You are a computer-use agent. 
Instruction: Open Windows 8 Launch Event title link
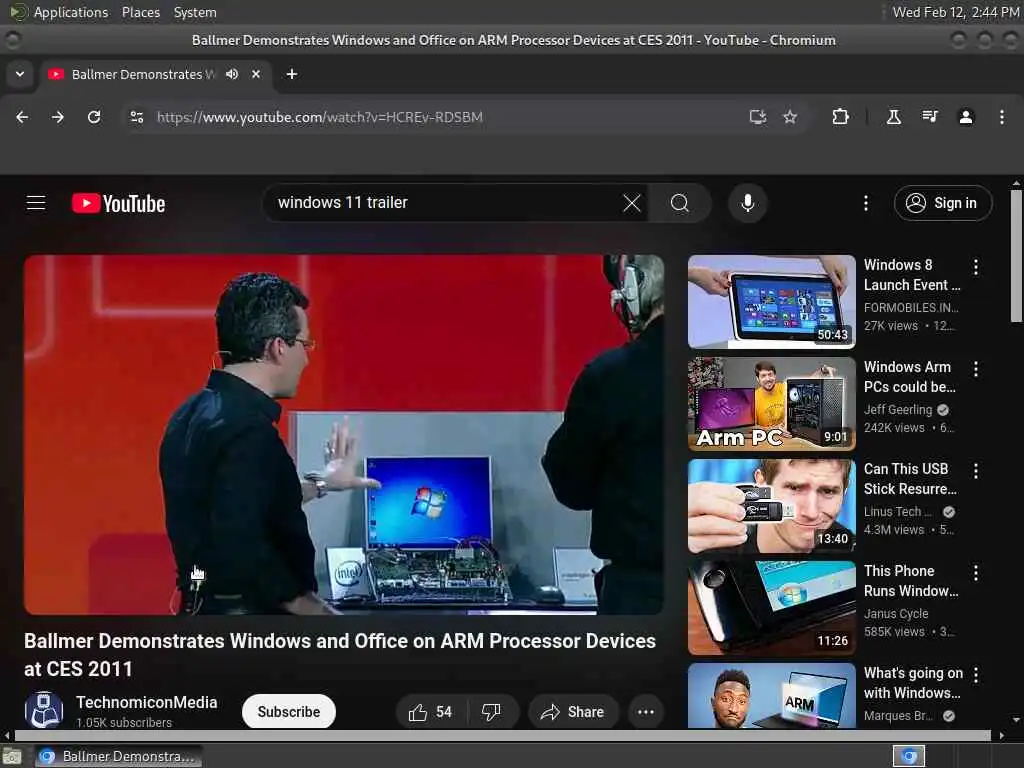(912, 275)
